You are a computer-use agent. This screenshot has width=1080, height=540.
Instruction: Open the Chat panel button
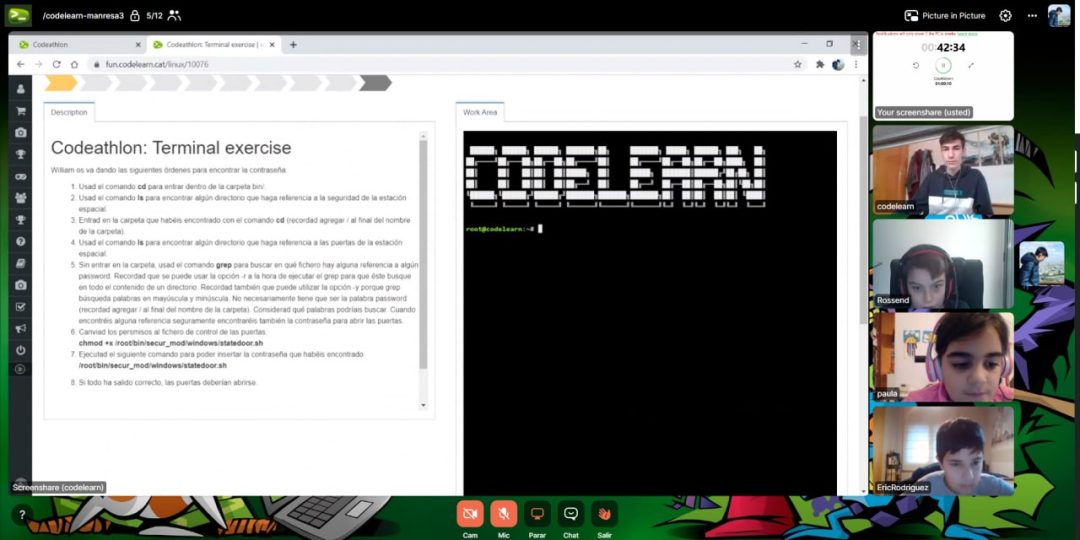[x=571, y=514]
